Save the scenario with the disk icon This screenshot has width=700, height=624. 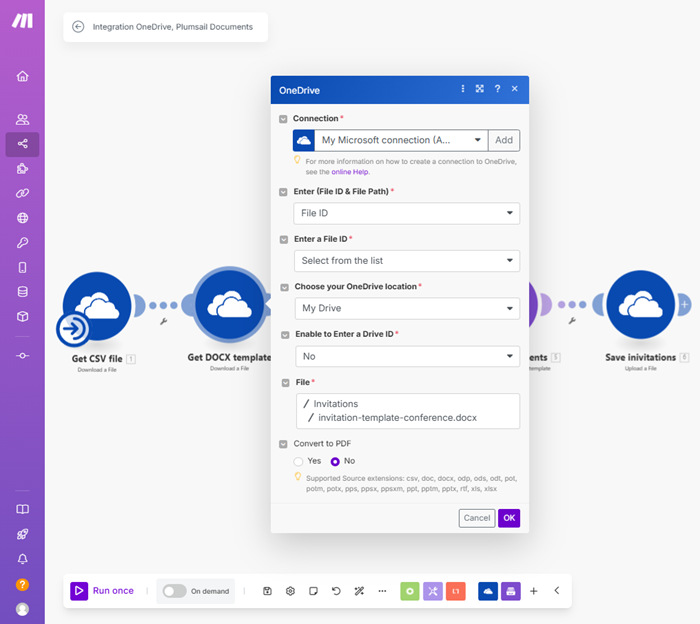(x=267, y=591)
